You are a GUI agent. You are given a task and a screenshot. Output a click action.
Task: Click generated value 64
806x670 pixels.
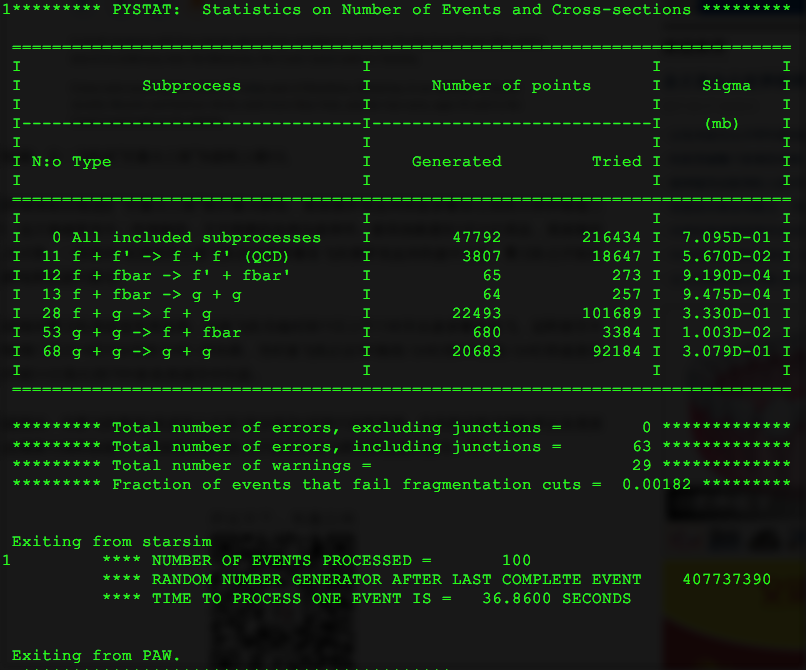coord(491,295)
